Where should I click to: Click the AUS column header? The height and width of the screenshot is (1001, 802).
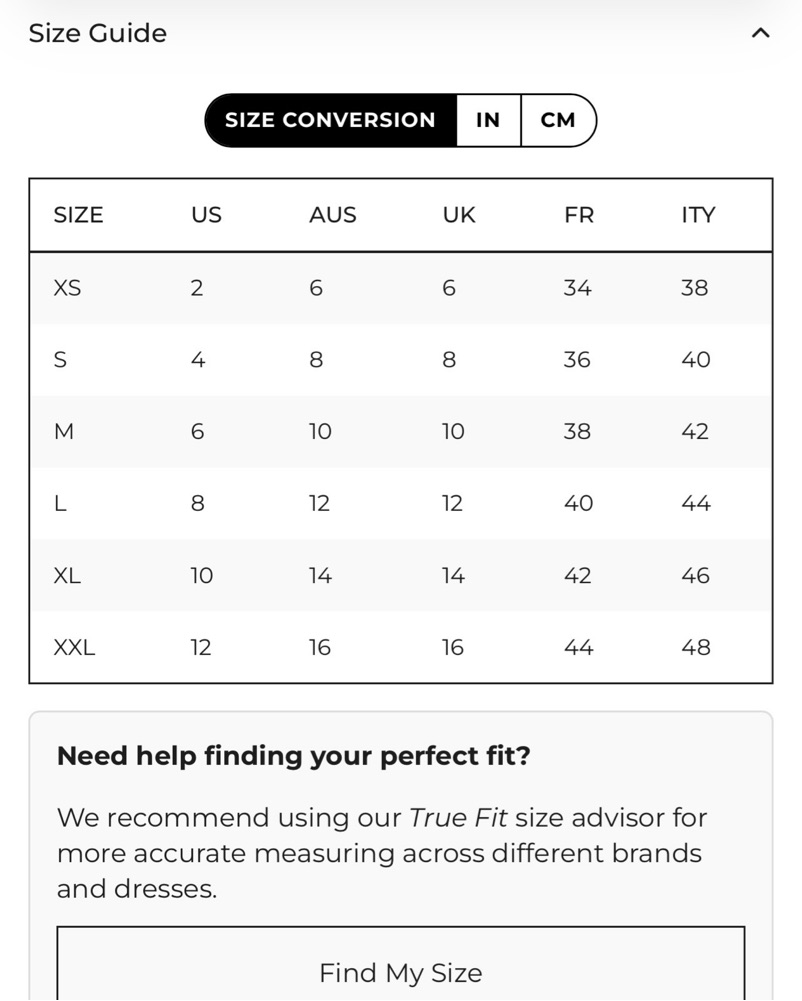tap(333, 215)
